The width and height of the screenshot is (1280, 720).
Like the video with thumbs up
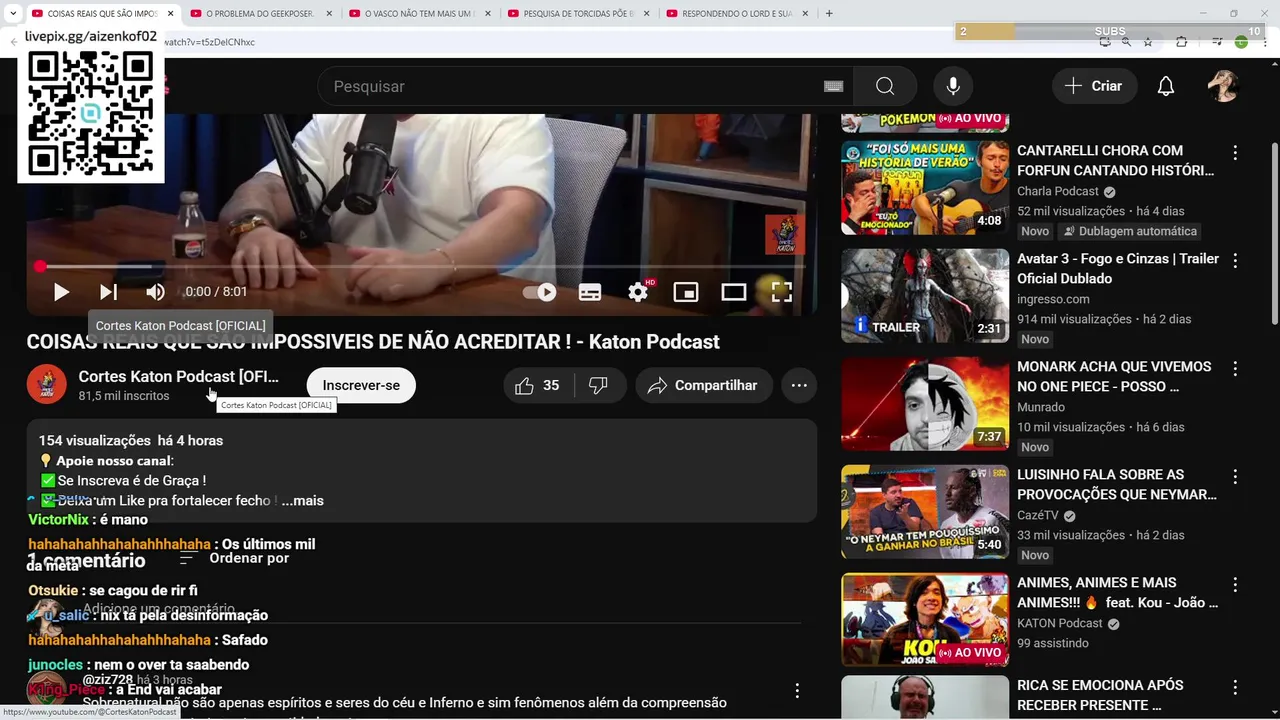[538, 385]
